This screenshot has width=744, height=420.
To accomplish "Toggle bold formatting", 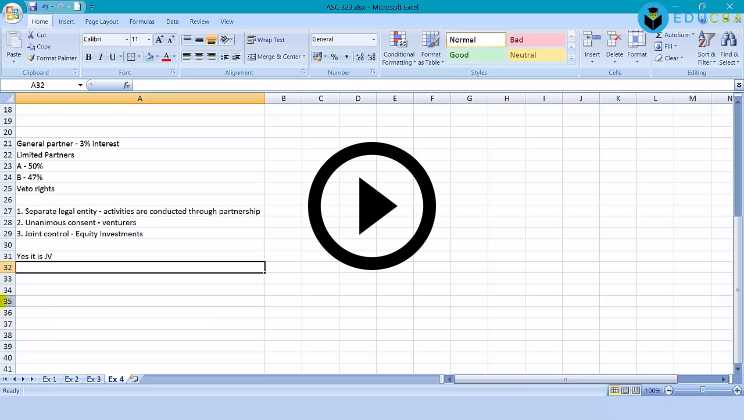I will pos(88,57).
